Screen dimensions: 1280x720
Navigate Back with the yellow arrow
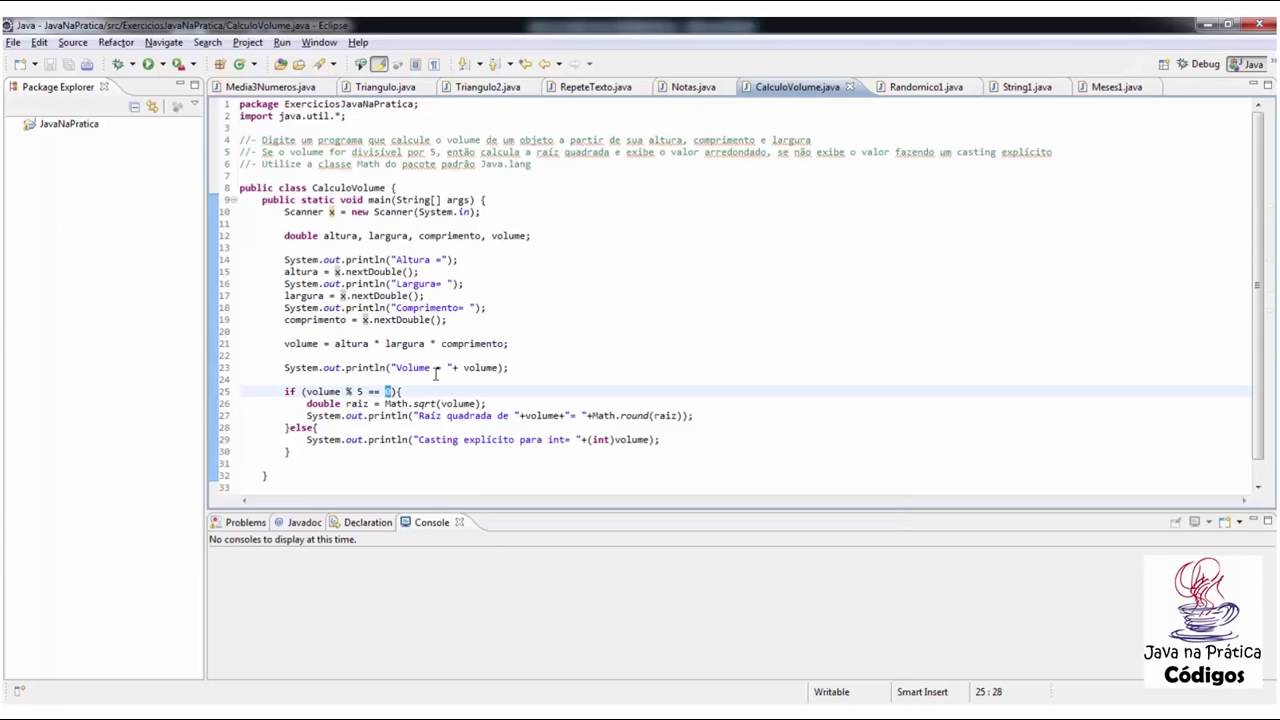tap(546, 64)
